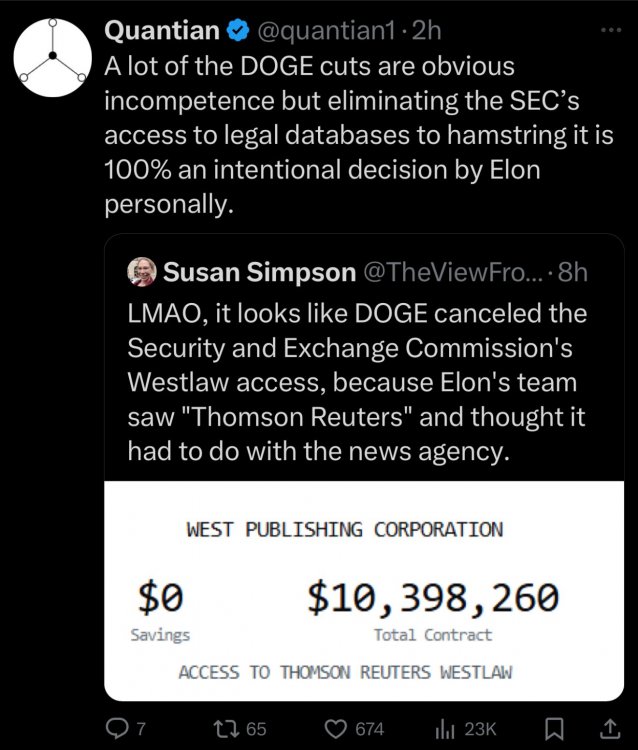The image size is (638, 750).
Task: Open Quantian's profile picture
Action: point(52,59)
